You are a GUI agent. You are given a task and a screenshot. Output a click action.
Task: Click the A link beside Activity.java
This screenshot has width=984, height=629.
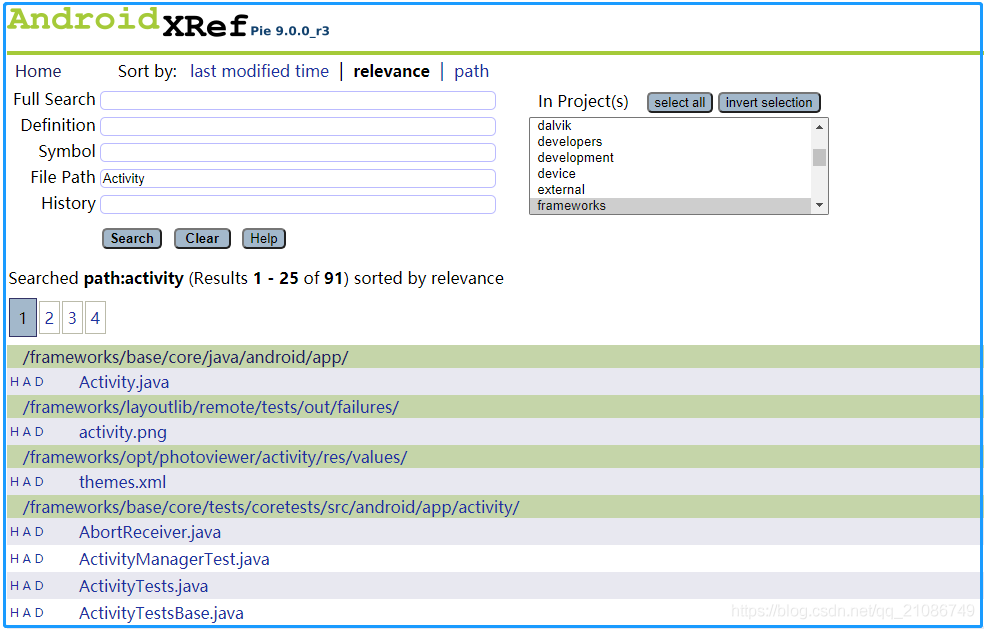[x=26, y=382]
